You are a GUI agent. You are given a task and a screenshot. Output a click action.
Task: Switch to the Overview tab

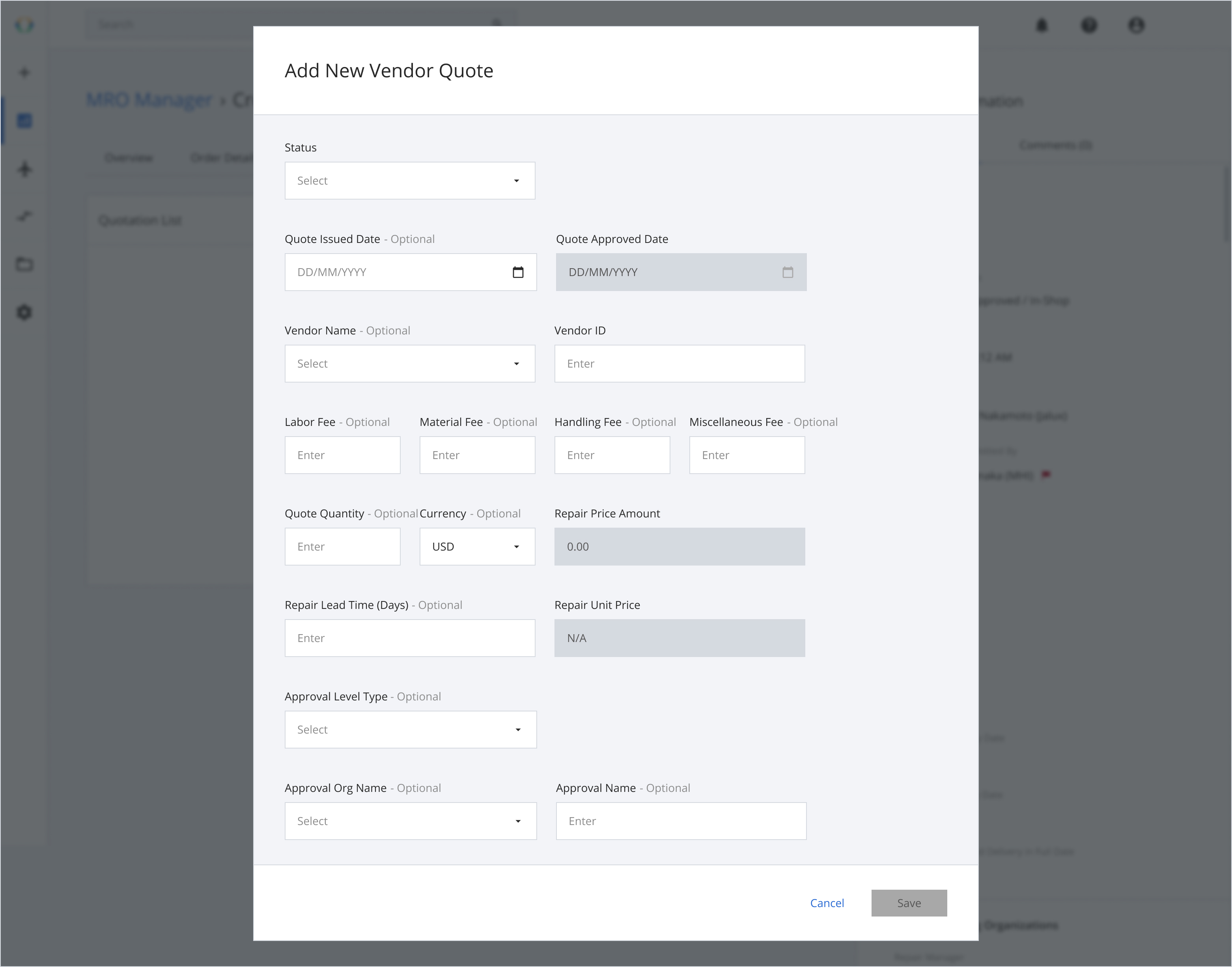pyautogui.click(x=129, y=157)
